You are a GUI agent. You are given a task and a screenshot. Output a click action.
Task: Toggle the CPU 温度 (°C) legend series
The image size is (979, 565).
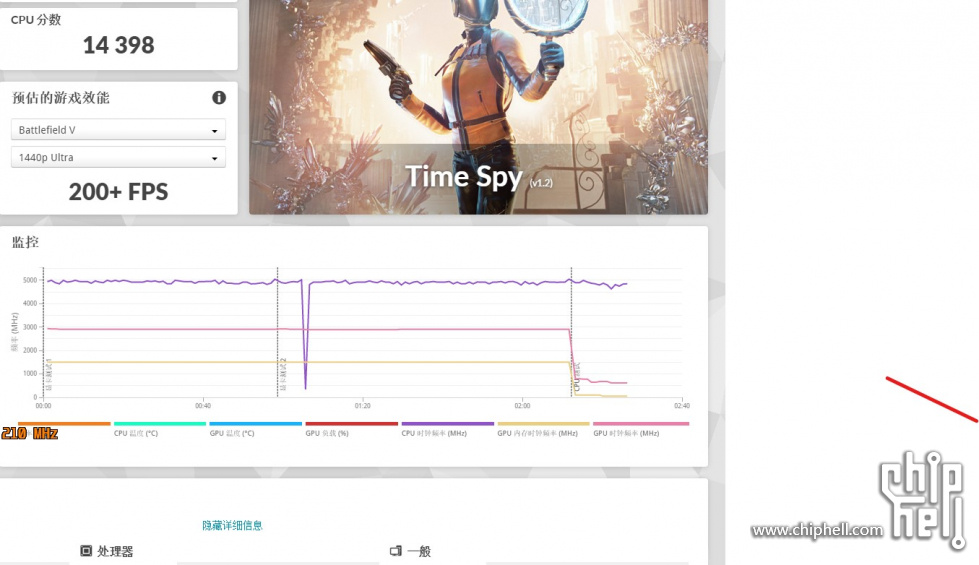click(159, 429)
